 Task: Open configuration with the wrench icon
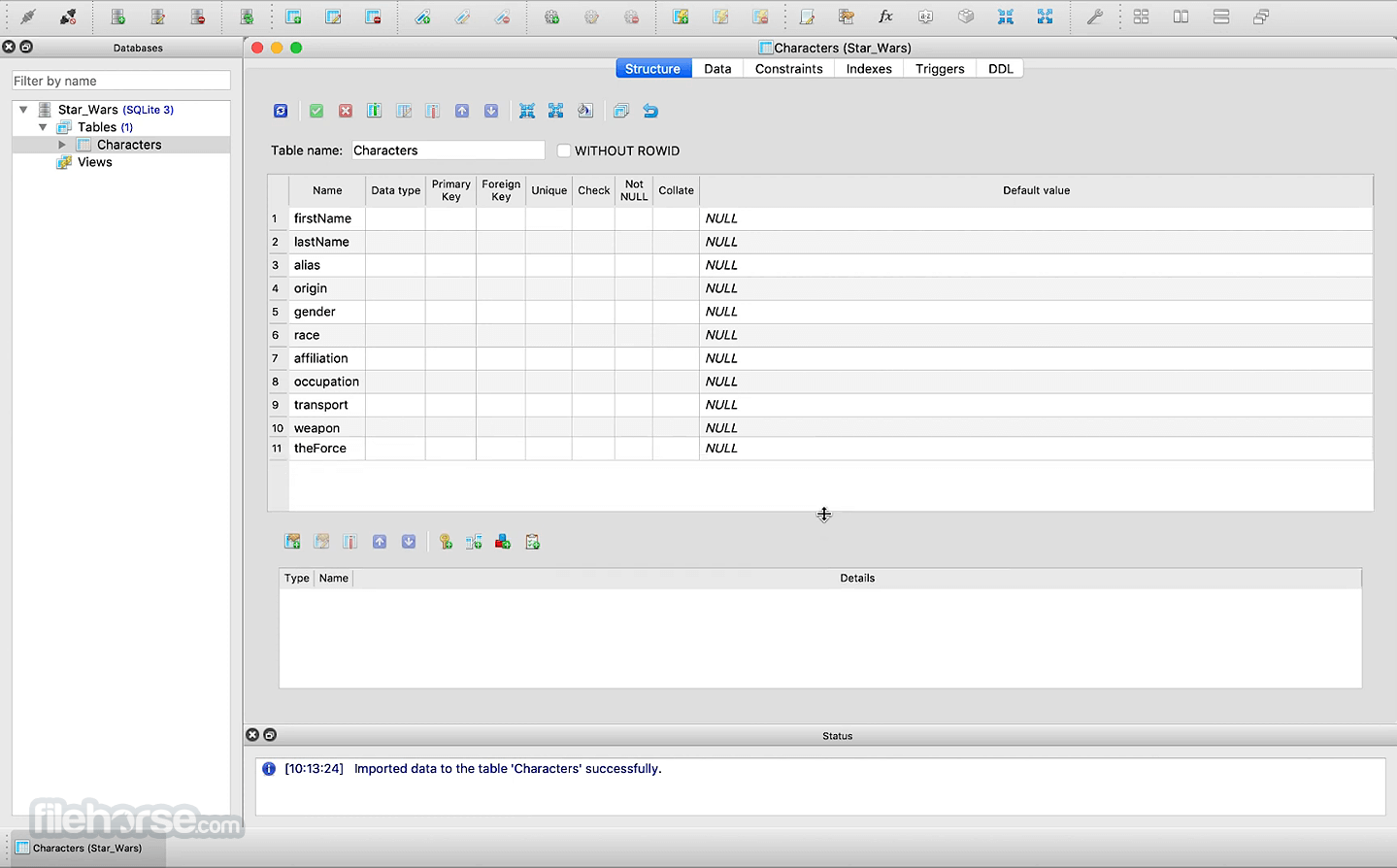point(1094,17)
